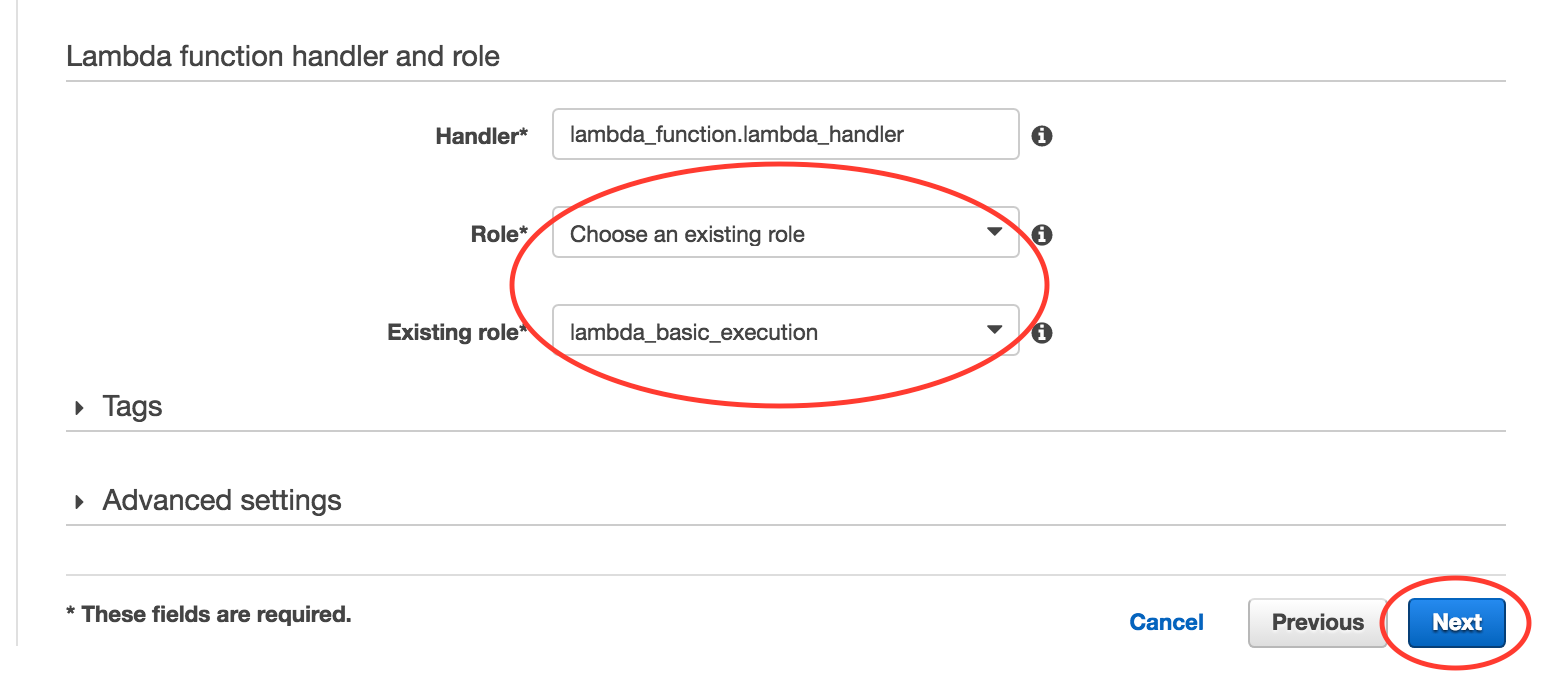
Task: Click the caret arrow in the Role dropdown
Action: 993,232
